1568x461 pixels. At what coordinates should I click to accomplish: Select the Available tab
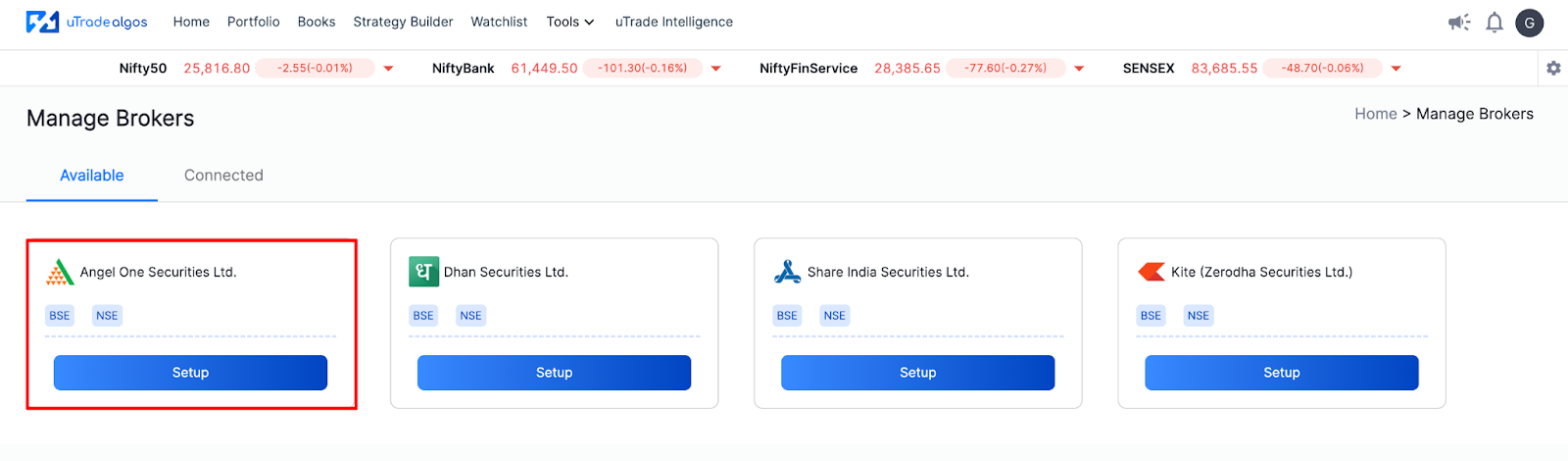tap(92, 176)
